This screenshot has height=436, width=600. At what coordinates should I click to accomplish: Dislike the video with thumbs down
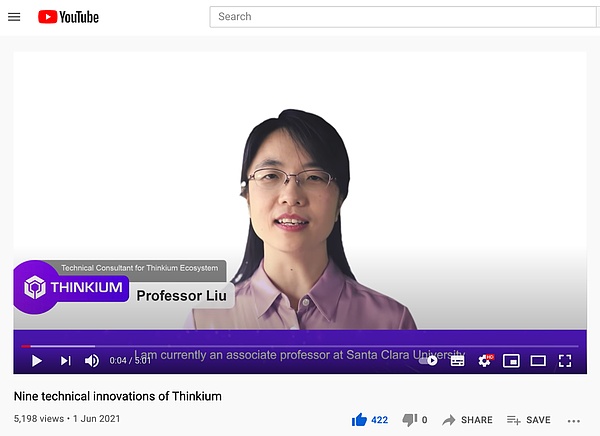point(409,420)
